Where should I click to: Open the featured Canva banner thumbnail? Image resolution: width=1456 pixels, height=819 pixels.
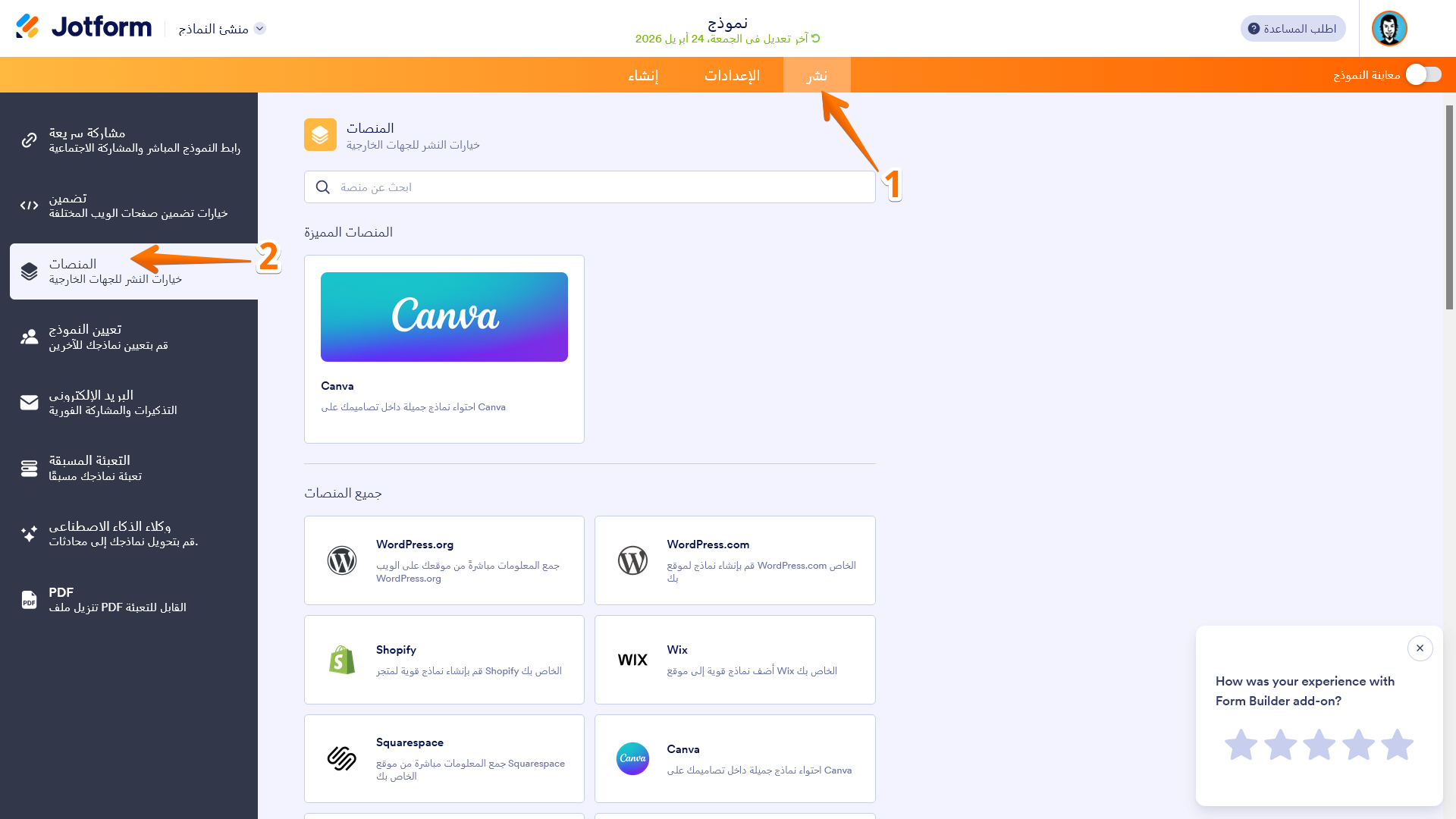[444, 317]
